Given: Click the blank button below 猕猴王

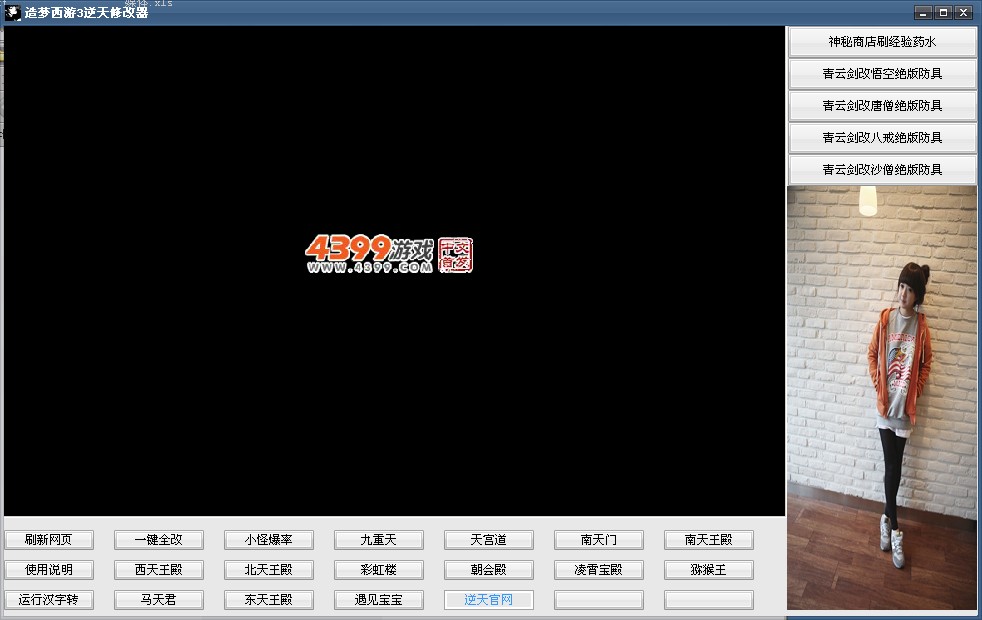Looking at the screenshot, I should 709,600.
